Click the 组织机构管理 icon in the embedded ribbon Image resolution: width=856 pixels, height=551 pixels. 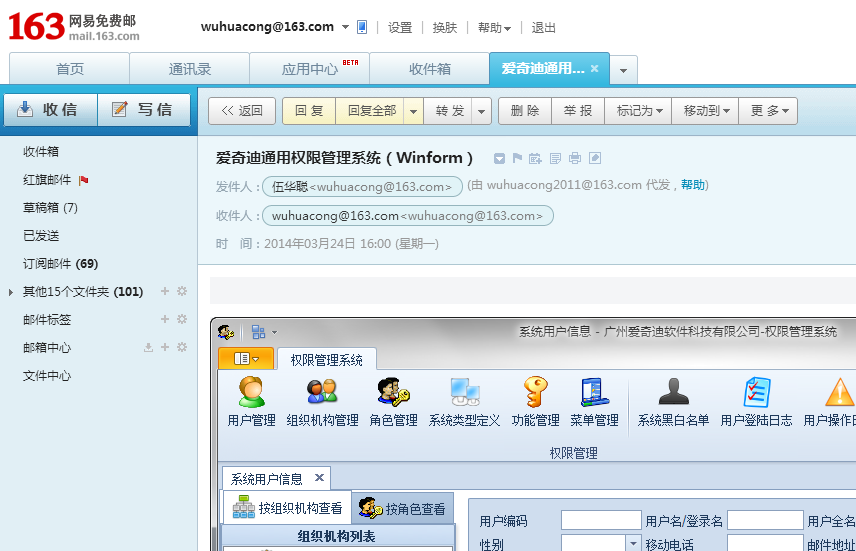coord(322,392)
